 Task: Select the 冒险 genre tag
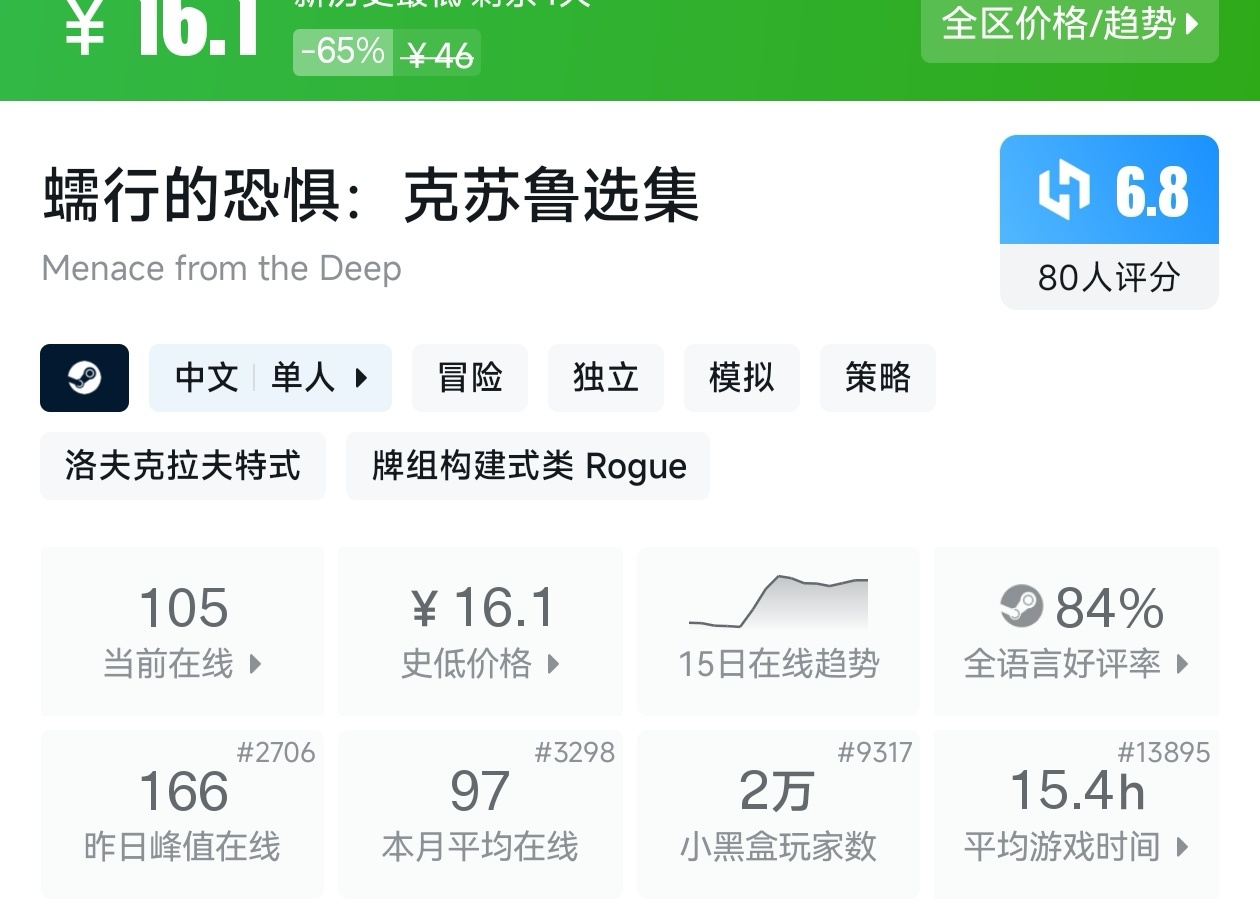(x=470, y=378)
